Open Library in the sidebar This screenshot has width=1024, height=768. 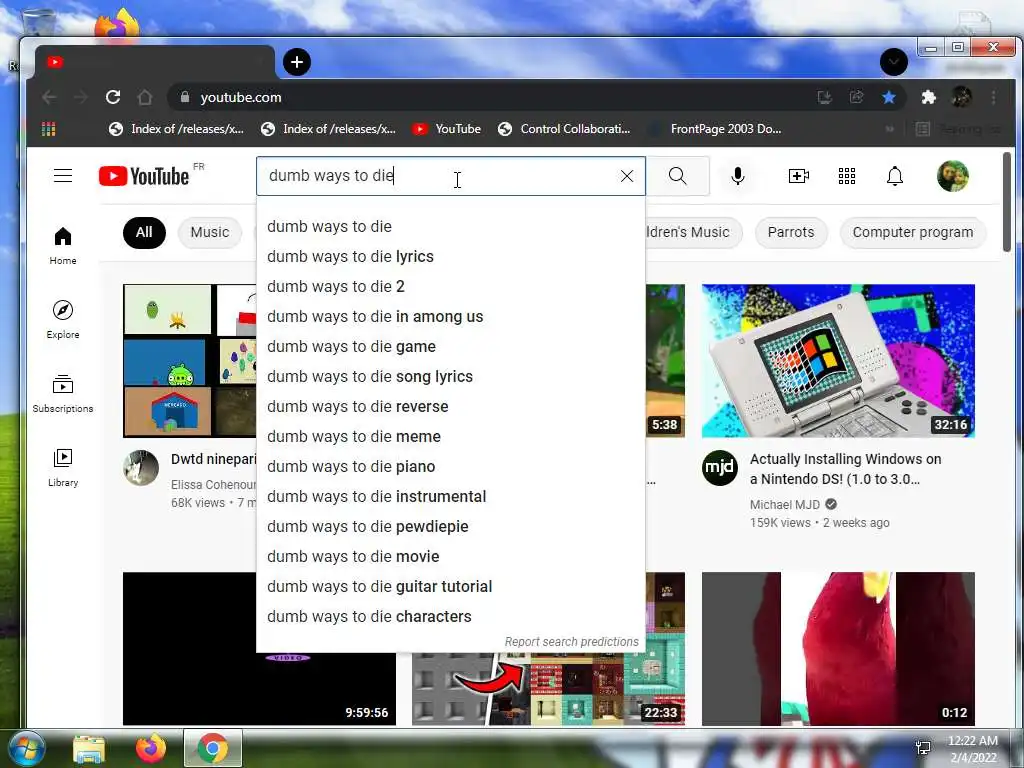pyautogui.click(x=63, y=467)
